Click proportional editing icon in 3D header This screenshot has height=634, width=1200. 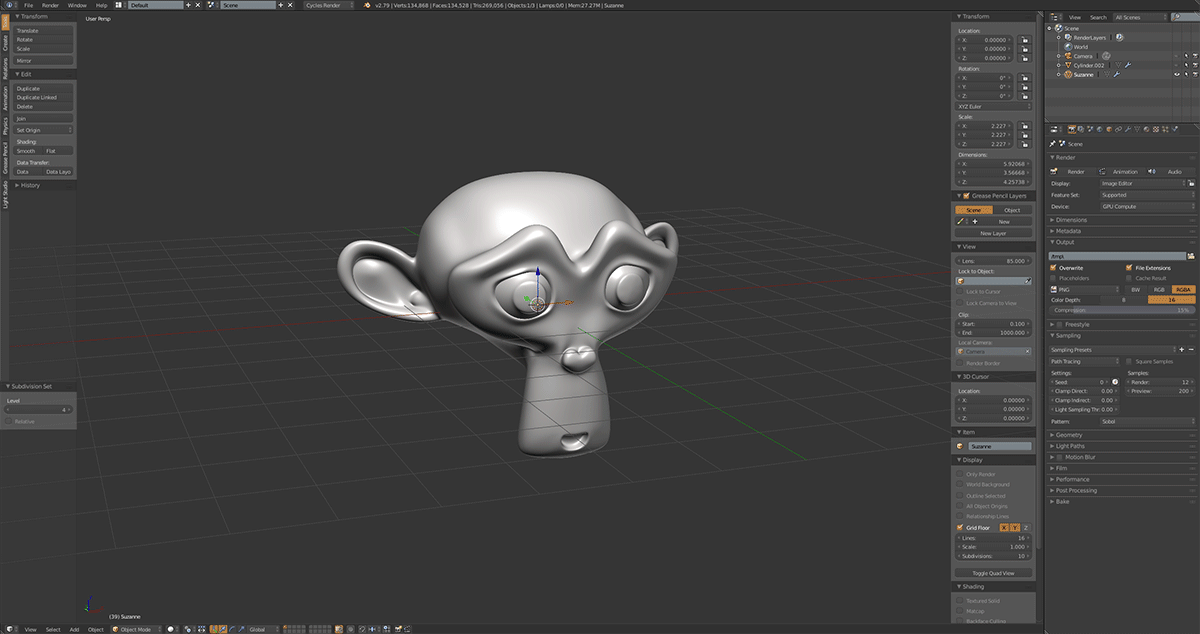(351, 629)
